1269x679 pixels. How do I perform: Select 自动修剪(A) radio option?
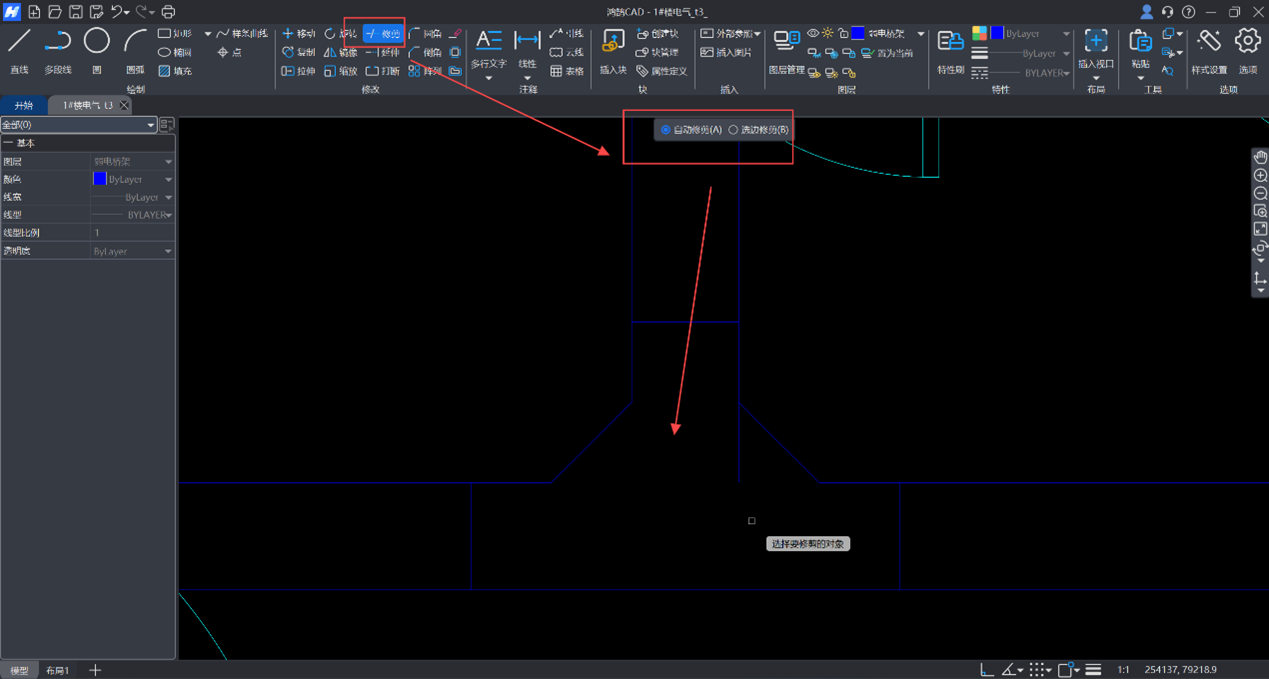pyautogui.click(x=666, y=130)
